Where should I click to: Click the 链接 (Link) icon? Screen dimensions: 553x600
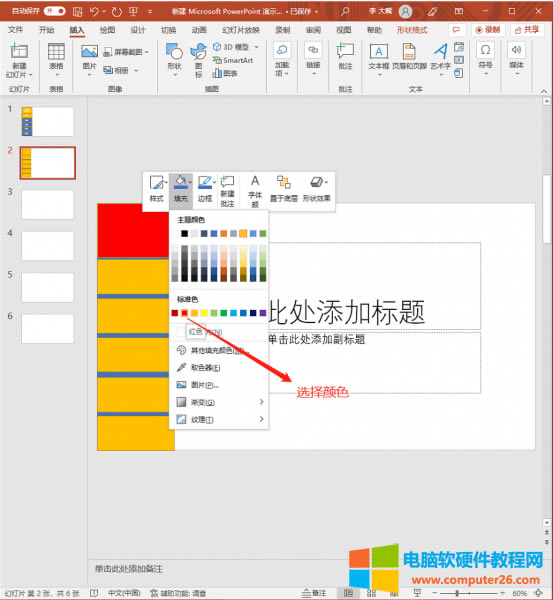(313, 50)
